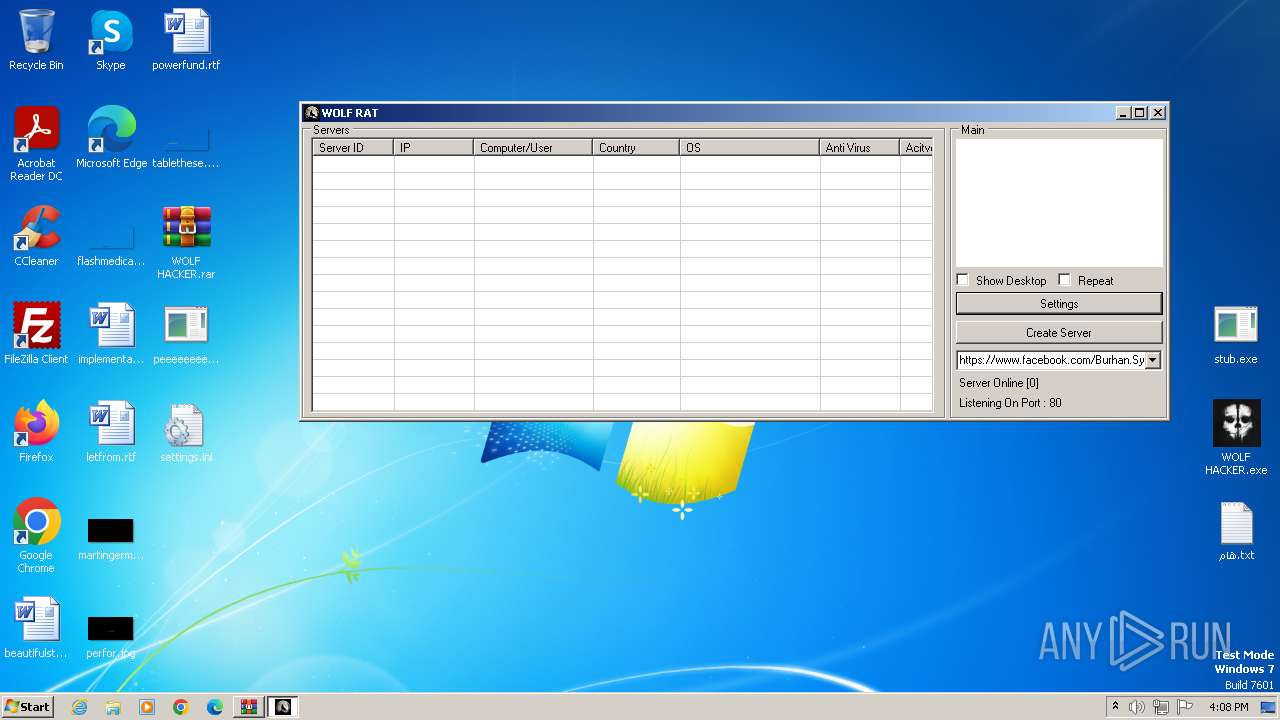The image size is (1280, 720).
Task: Select the beautifulst document icon
Action: pyautogui.click(x=36, y=628)
